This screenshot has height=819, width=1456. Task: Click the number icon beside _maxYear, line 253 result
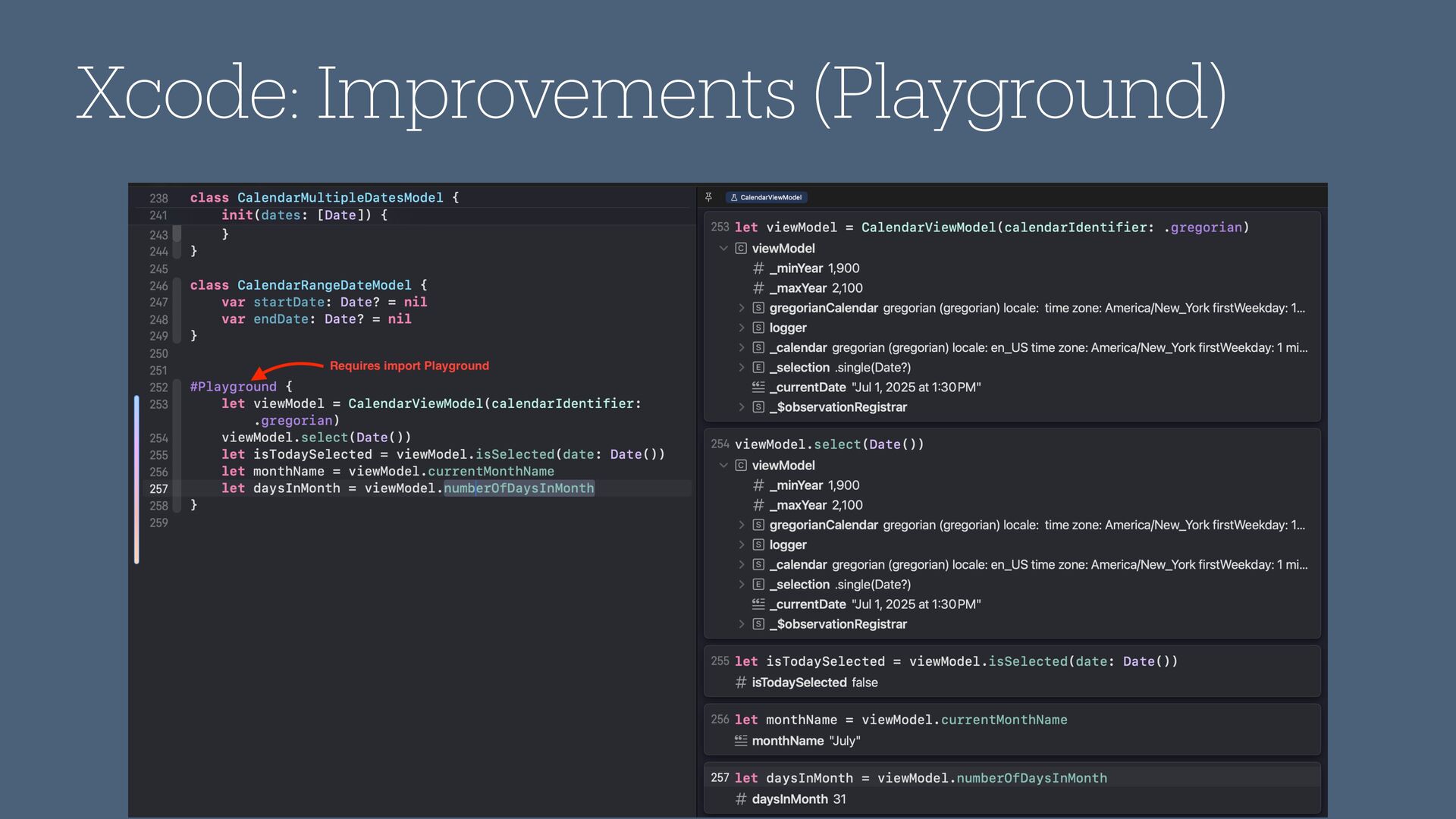(758, 287)
